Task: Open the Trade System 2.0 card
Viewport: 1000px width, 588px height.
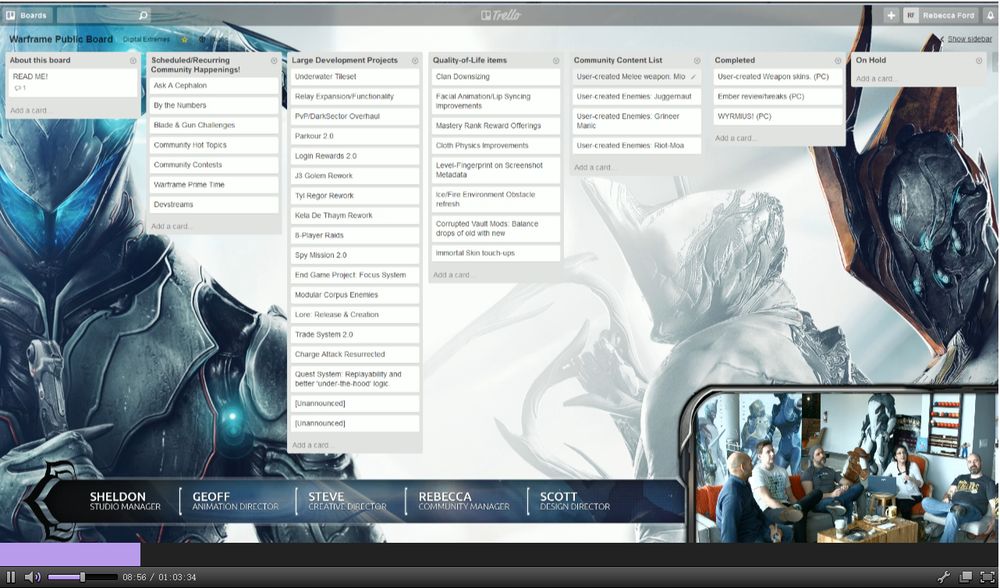Action: click(355, 334)
